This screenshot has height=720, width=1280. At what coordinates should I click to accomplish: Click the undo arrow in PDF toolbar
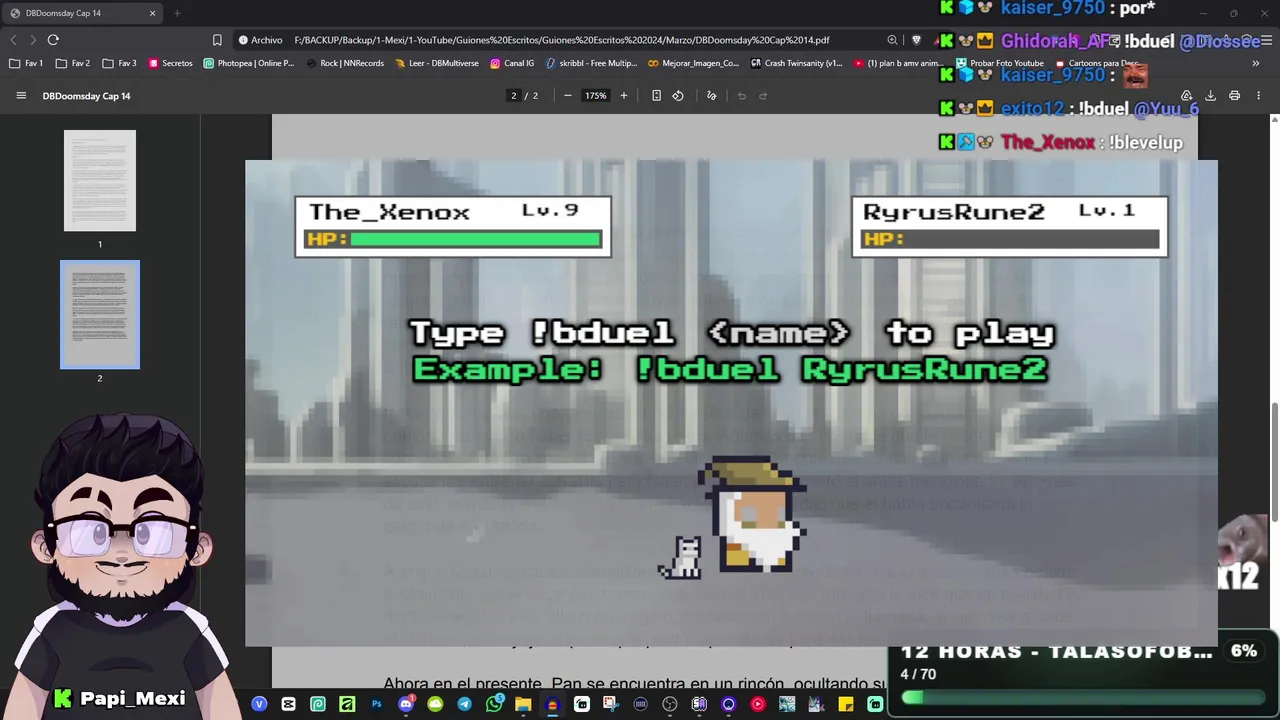(741, 96)
